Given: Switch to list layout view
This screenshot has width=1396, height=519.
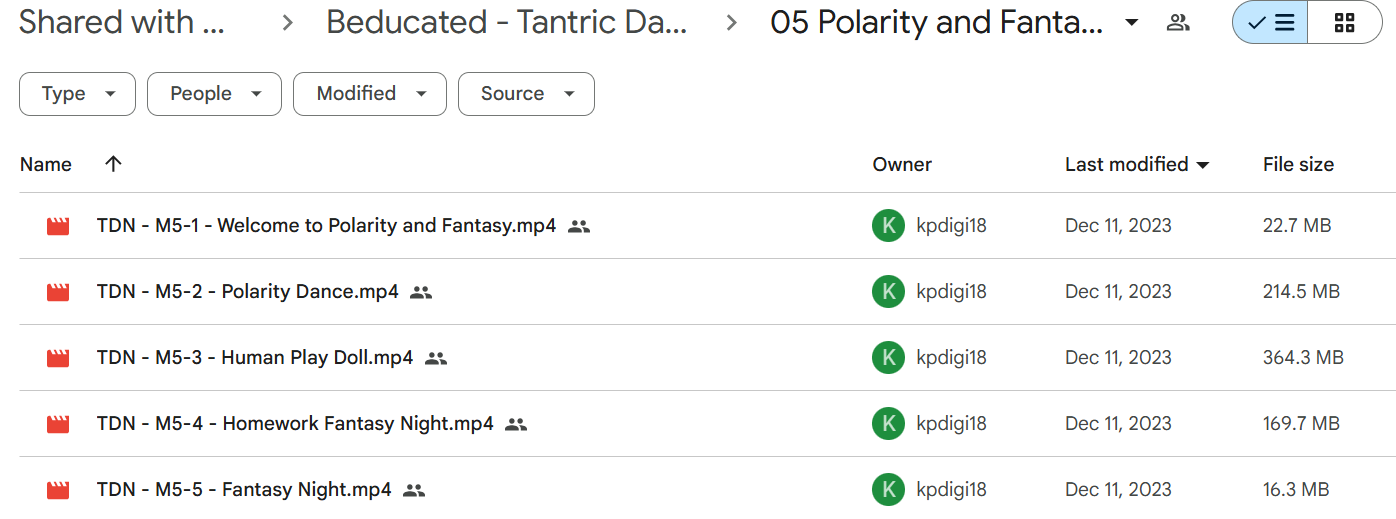Looking at the screenshot, I should pyautogui.click(x=1271, y=23).
